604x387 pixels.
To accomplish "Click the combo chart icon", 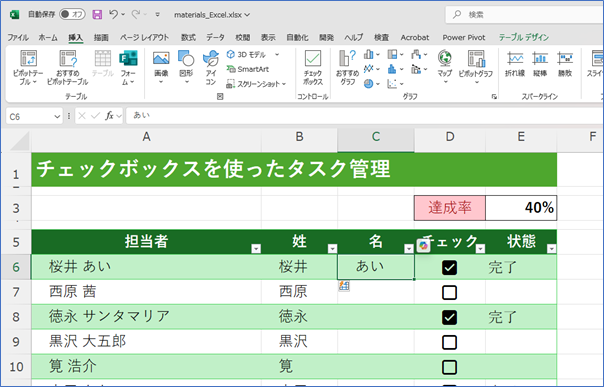I will pos(416,69).
